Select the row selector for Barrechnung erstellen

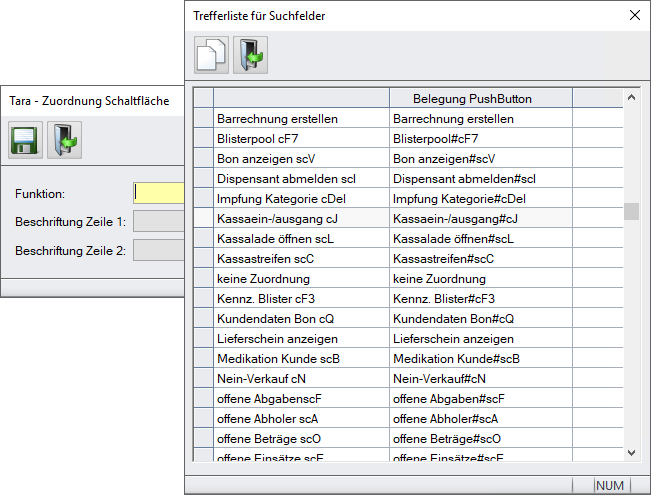tap(203, 118)
